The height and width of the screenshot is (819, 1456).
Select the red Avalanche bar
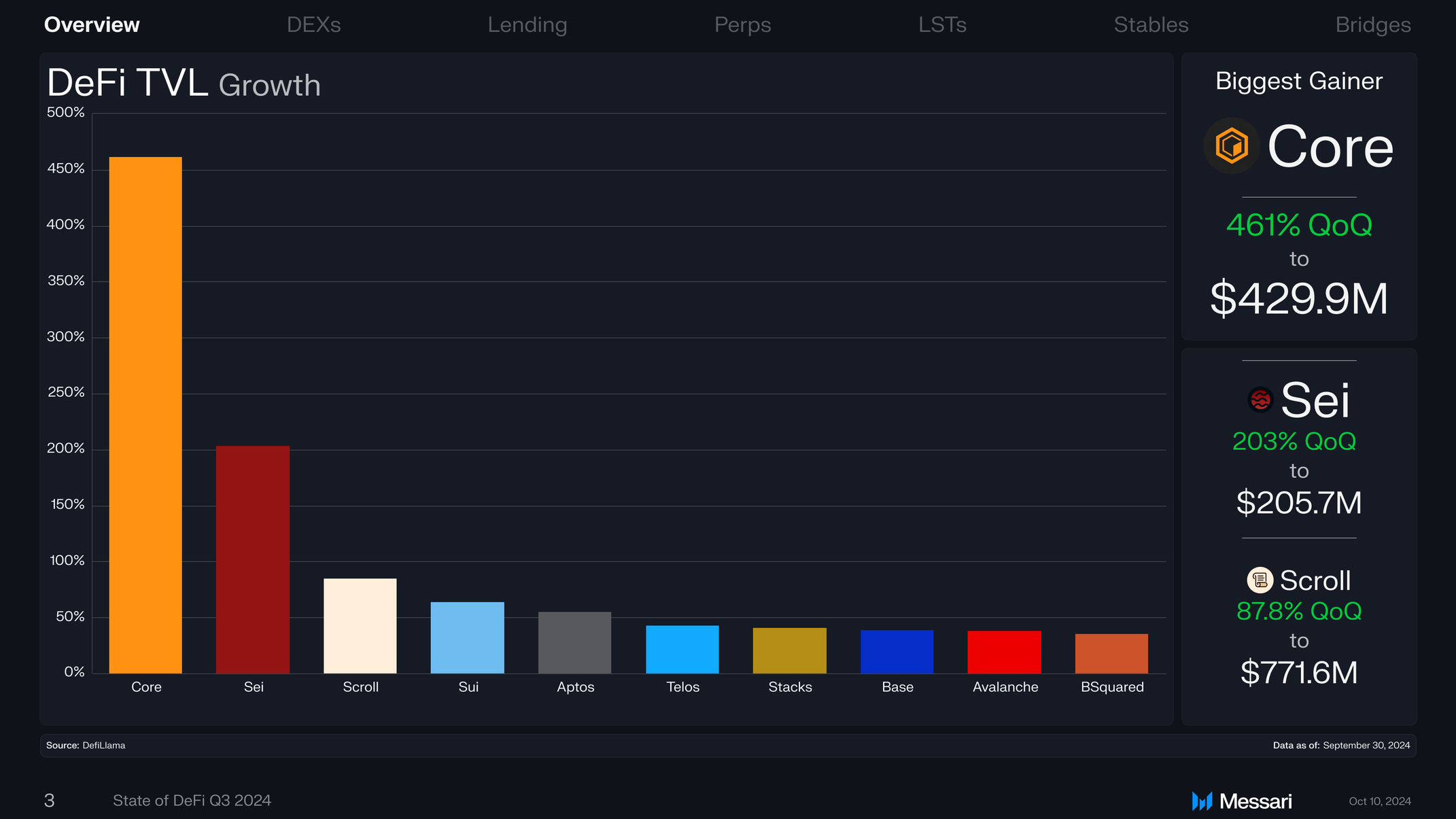pyautogui.click(x=1005, y=652)
